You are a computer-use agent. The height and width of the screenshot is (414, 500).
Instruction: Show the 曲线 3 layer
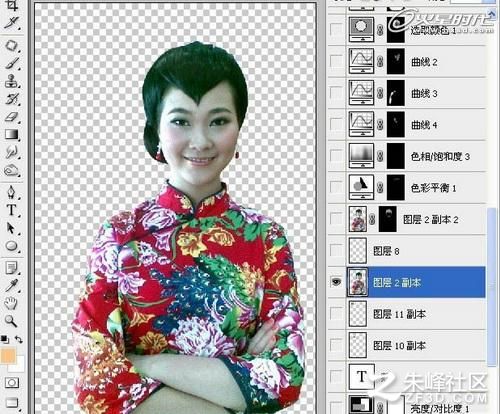pyautogui.click(x=336, y=93)
